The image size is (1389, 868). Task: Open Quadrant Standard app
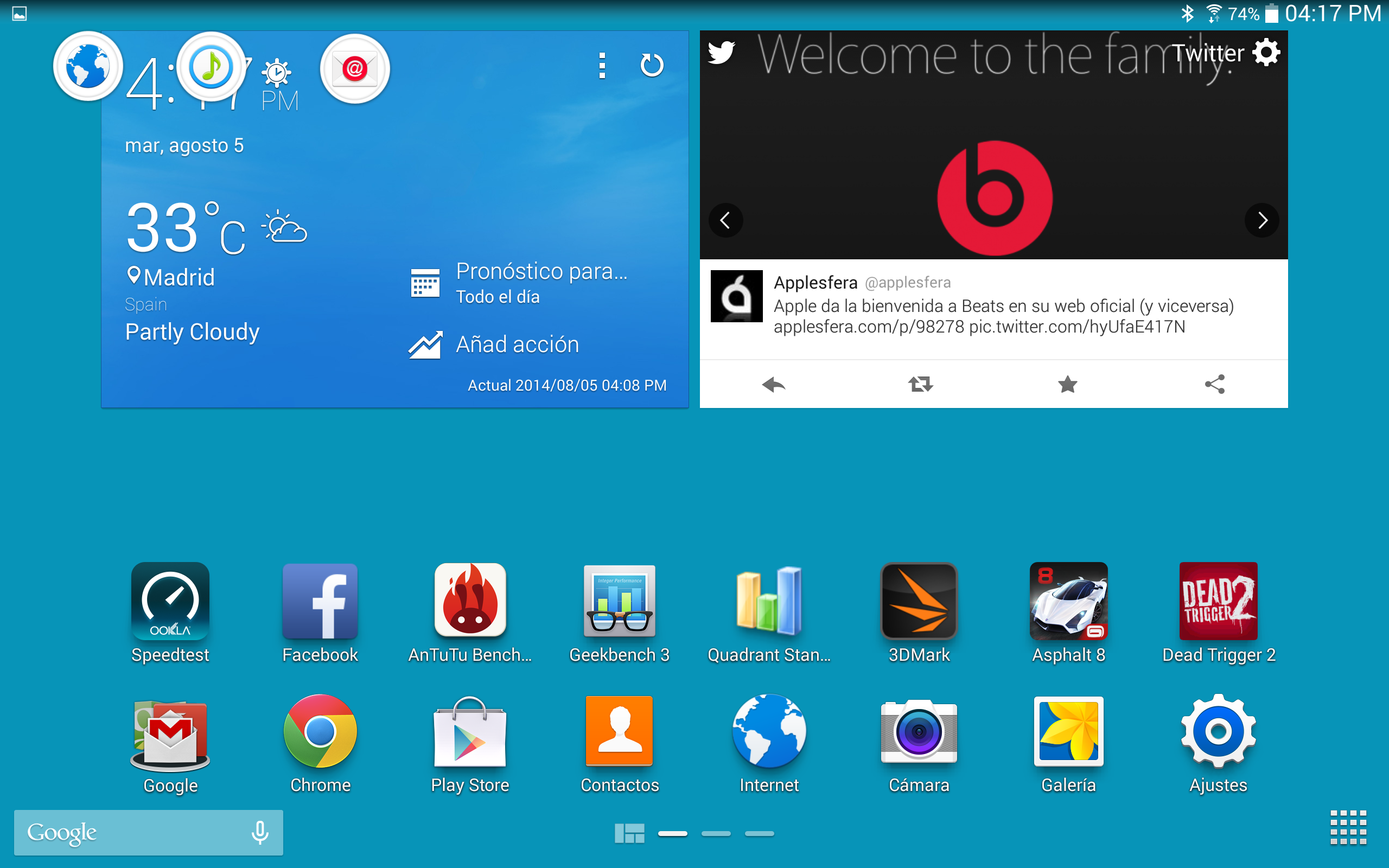coord(769,601)
